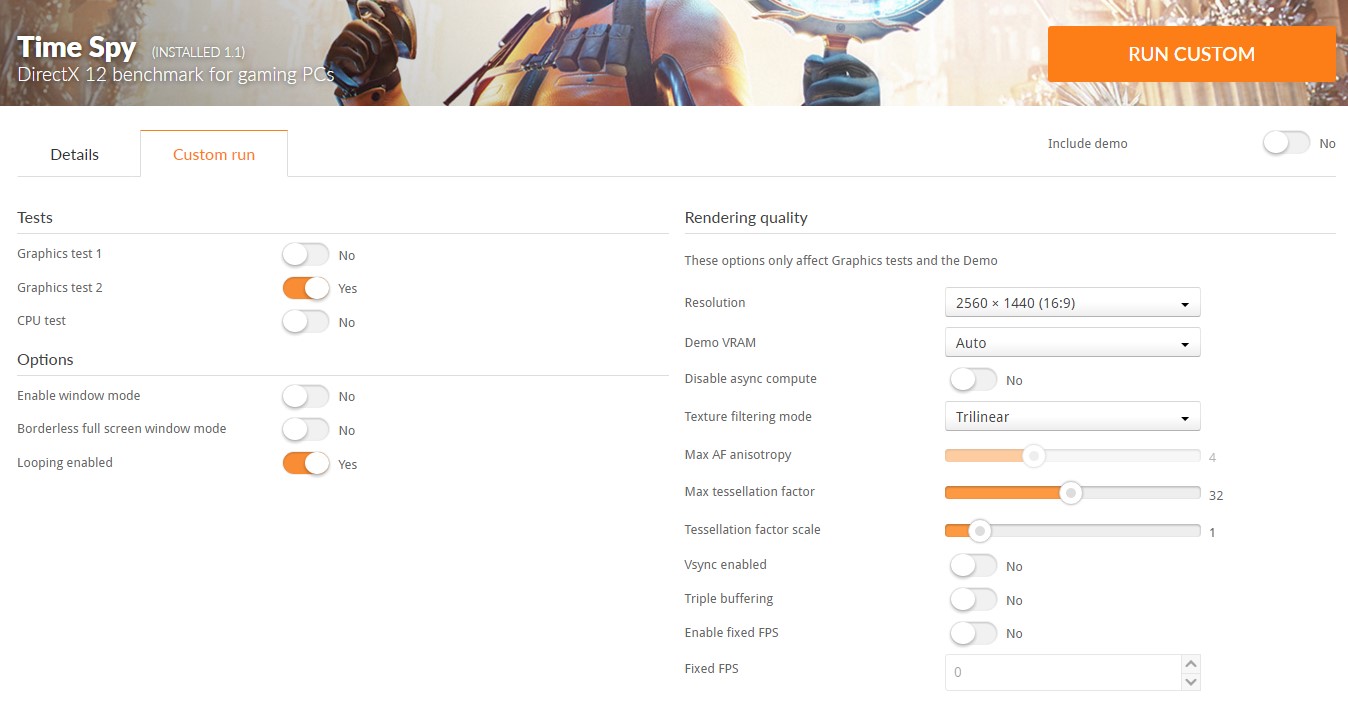Turn on Triple buffering toggle

973,600
